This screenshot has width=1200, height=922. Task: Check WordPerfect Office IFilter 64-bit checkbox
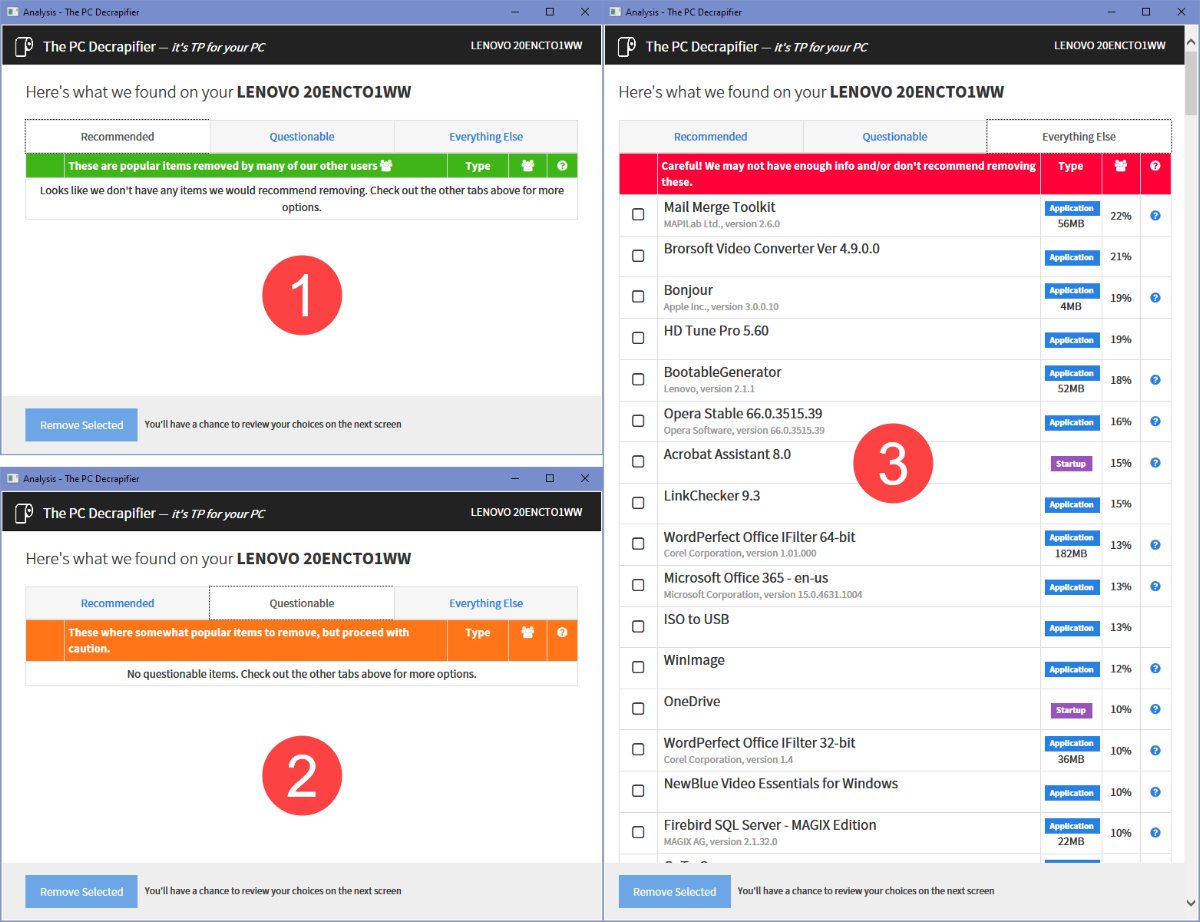[x=638, y=545]
